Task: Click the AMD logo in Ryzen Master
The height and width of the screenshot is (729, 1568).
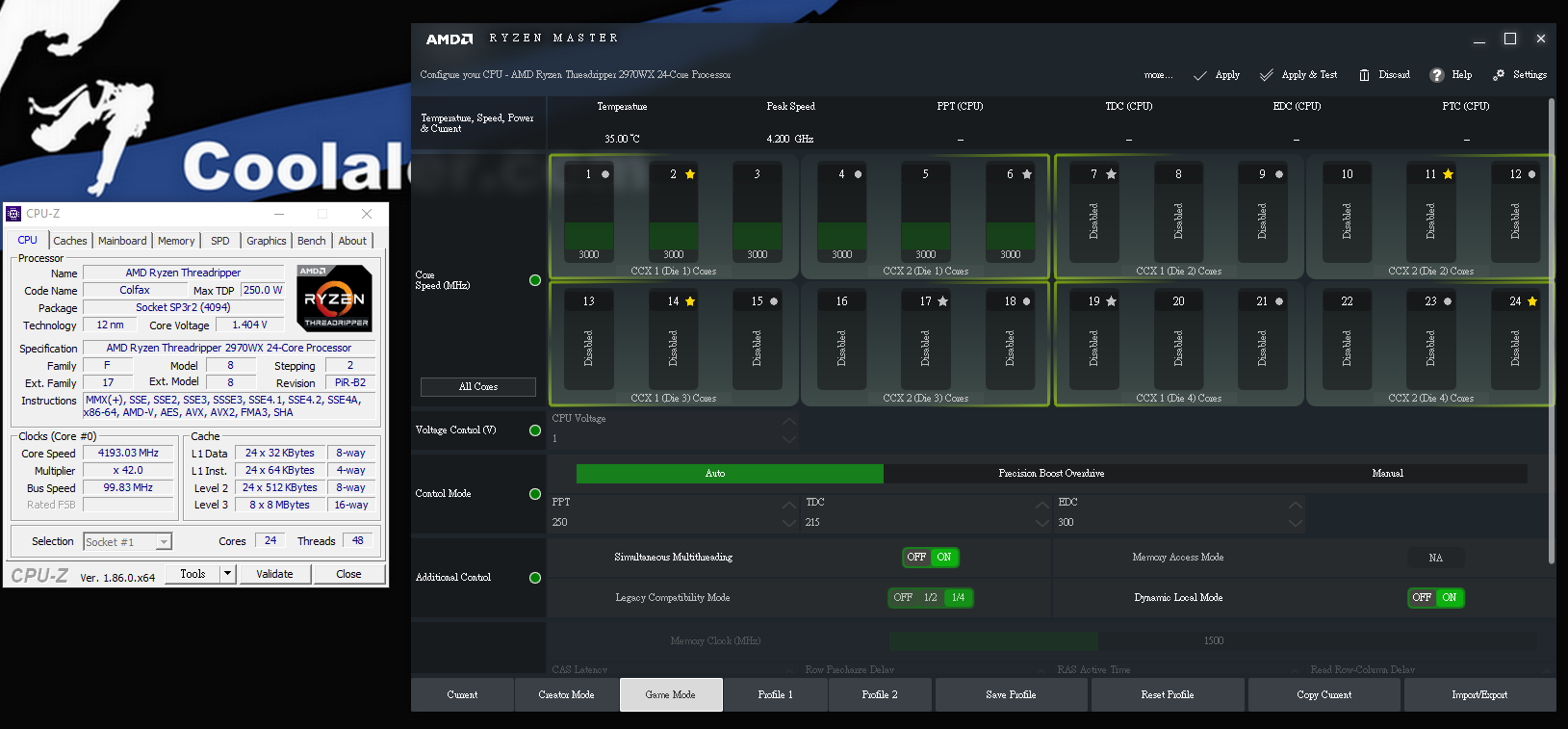Action: tap(450, 39)
